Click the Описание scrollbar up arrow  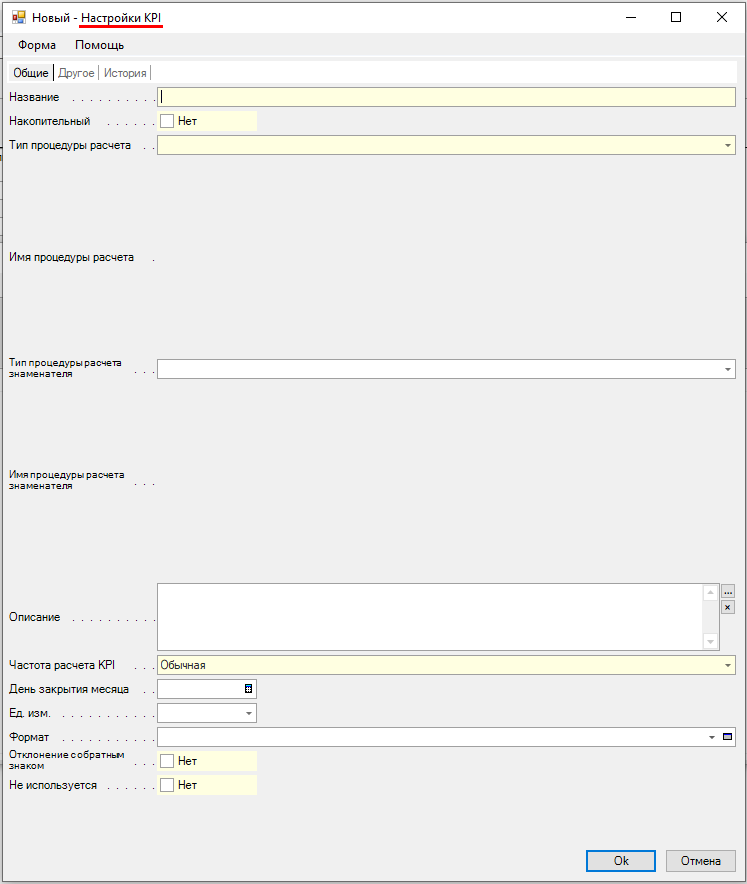point(710,592)
